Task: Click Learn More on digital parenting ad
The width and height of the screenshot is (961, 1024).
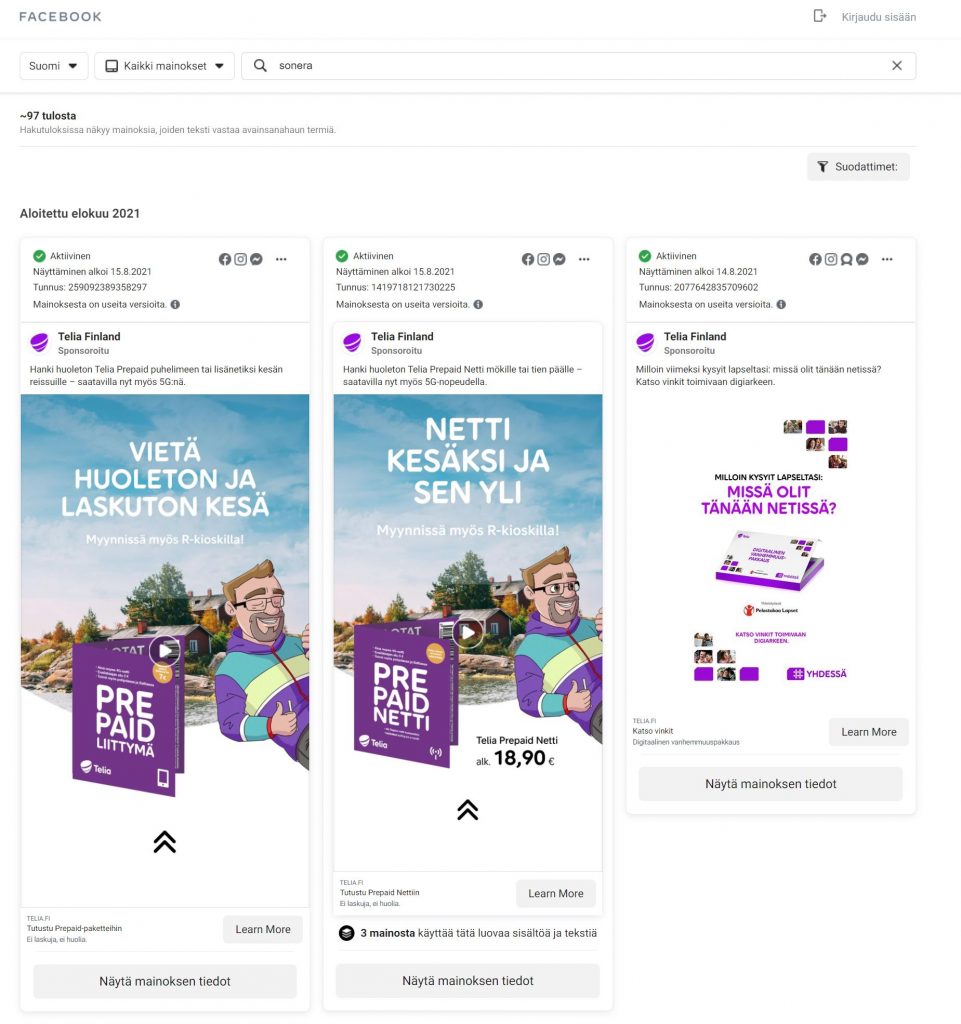Action: click(868, 732)
